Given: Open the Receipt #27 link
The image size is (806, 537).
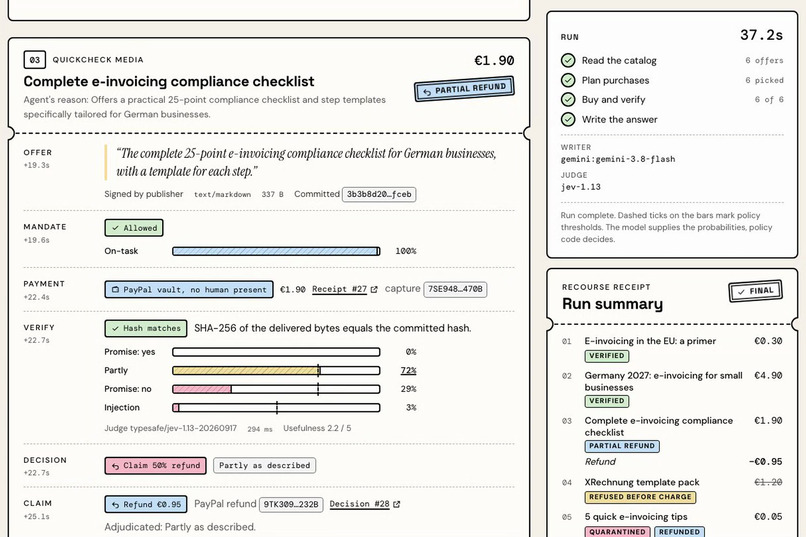Looking at the screenshot, I should pyautogui.click(x=339, y=289).
